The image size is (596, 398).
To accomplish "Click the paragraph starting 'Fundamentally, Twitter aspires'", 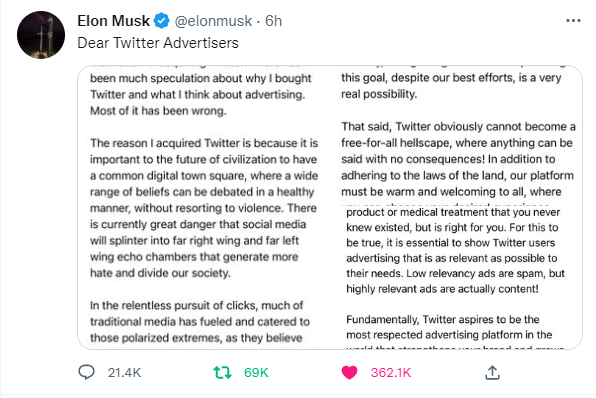I will coord(449,327).
